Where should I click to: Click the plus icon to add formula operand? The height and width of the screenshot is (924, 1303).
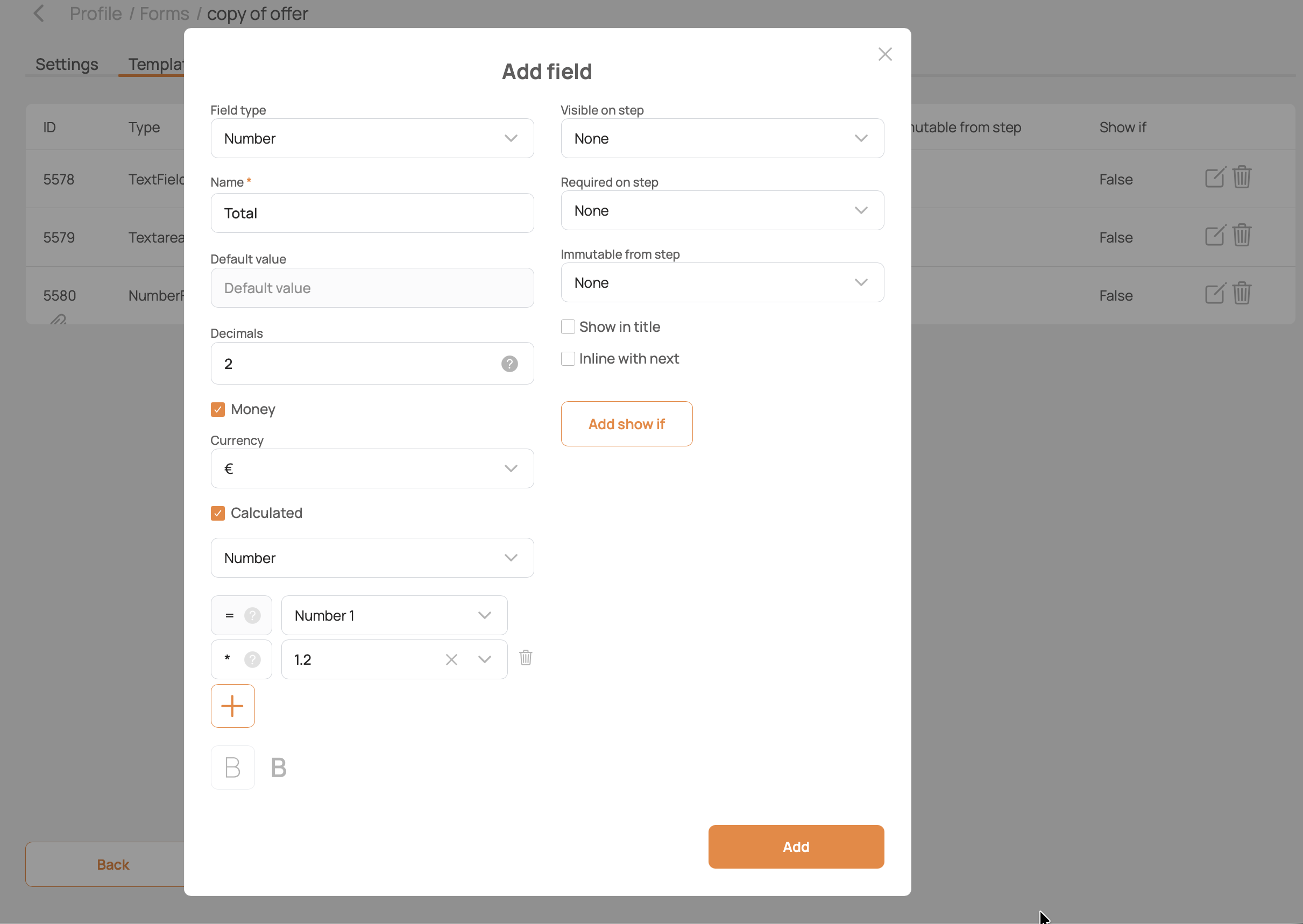point(232,706)
